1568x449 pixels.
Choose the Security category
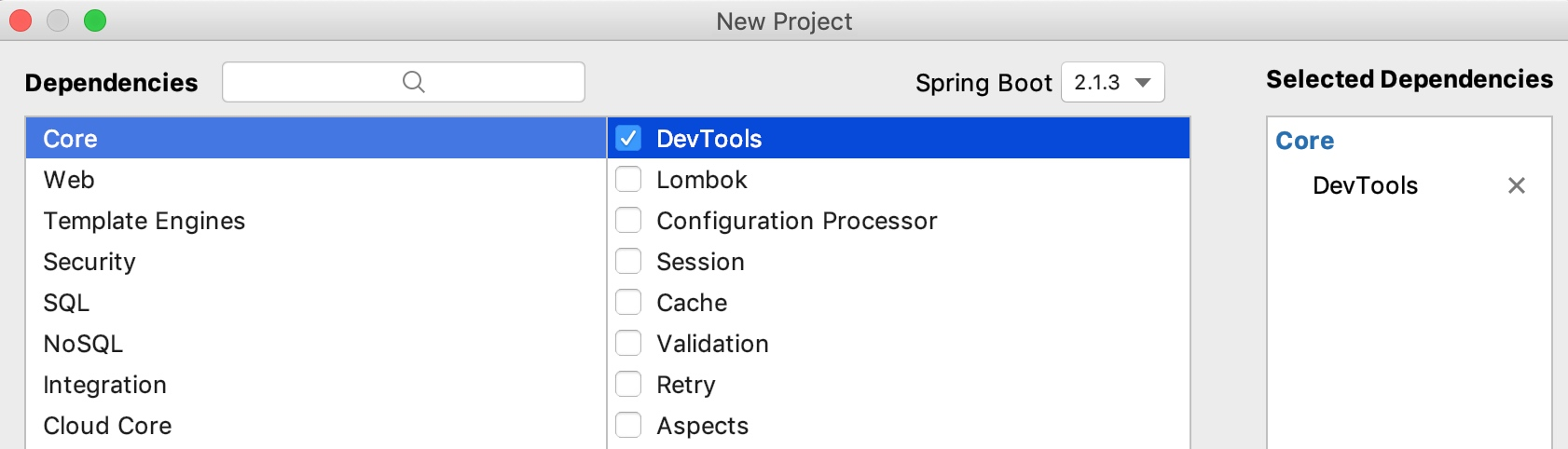point(89,262)
